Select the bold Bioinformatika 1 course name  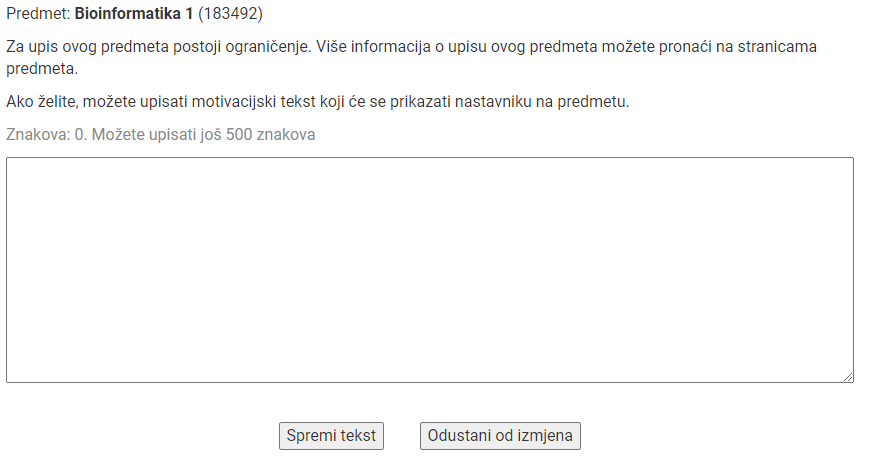(x=134, y=13)
